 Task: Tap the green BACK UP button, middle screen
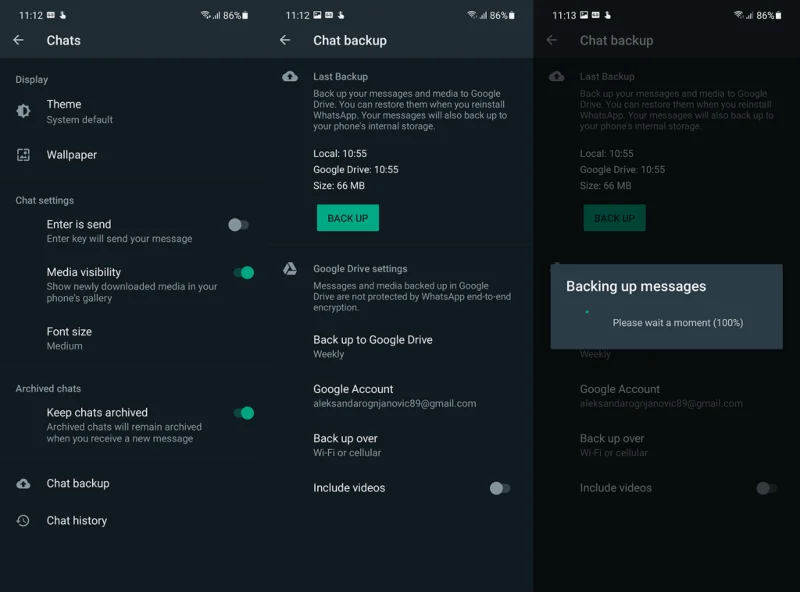tap(348, 218)
